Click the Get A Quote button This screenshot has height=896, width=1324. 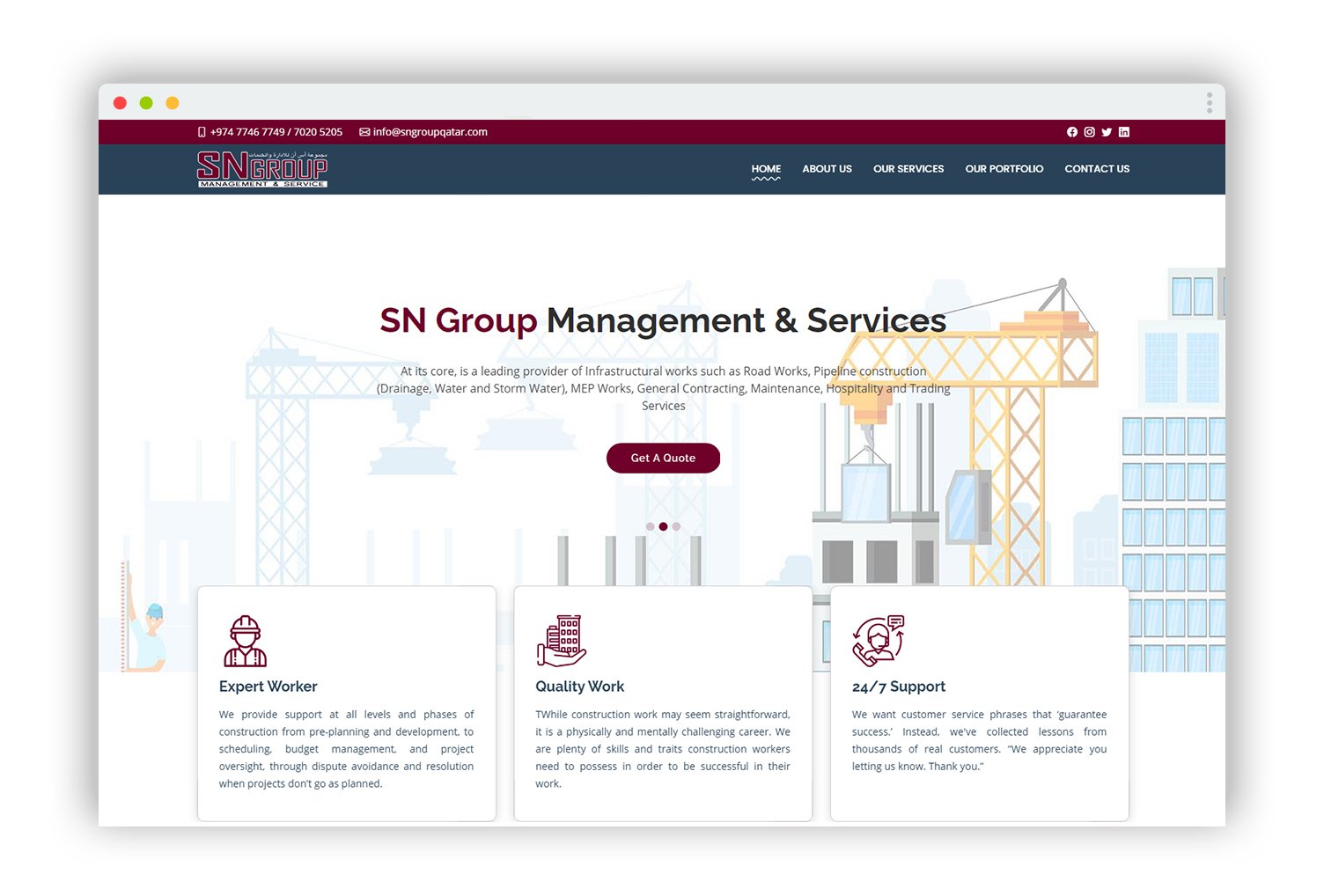(x=663, y=458)
